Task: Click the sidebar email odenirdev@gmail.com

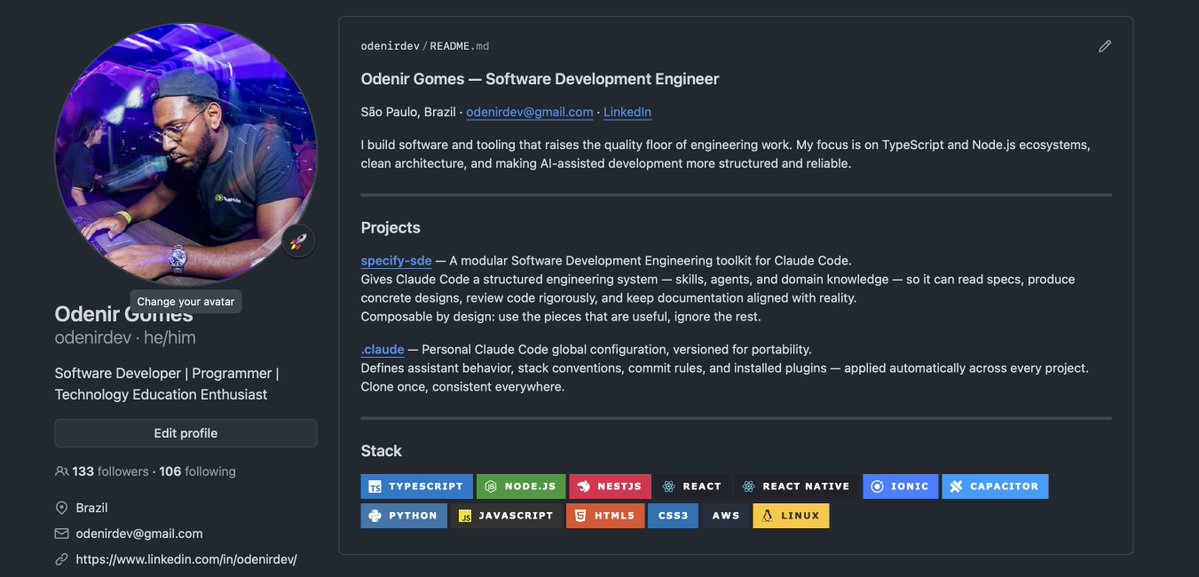Action: [x=139, y=533]
